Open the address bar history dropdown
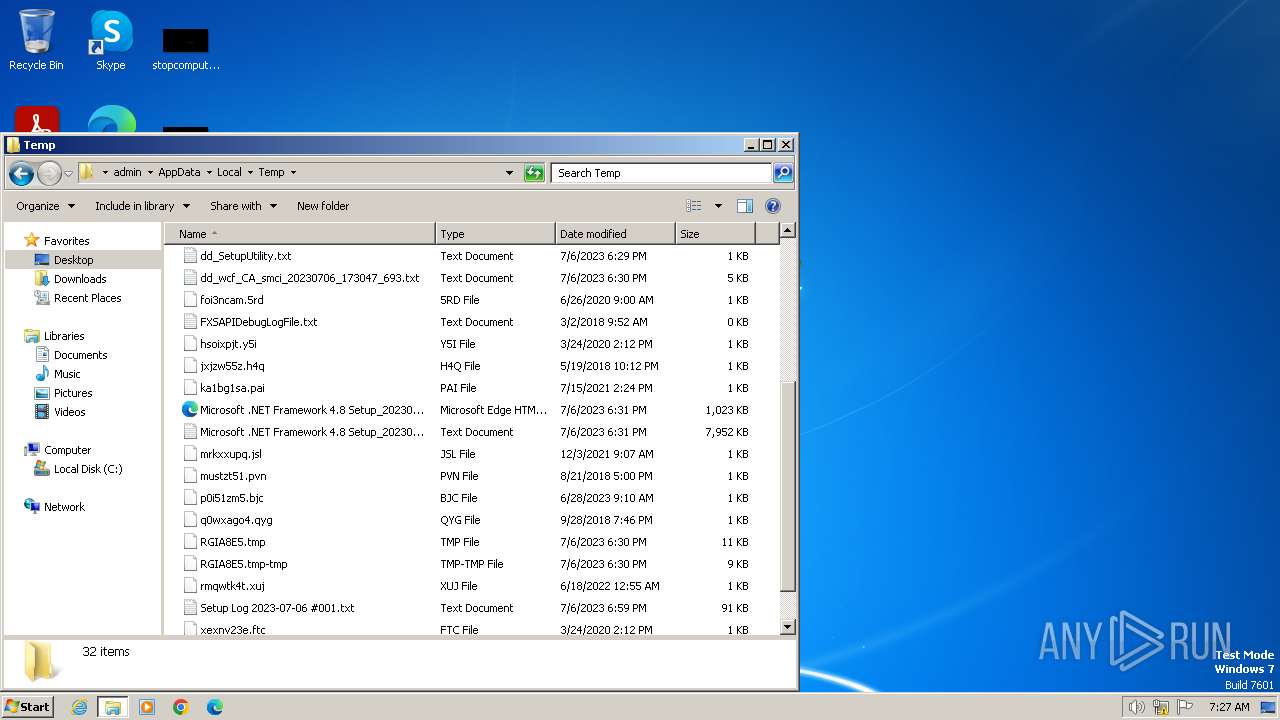 [x=509, y=173]
